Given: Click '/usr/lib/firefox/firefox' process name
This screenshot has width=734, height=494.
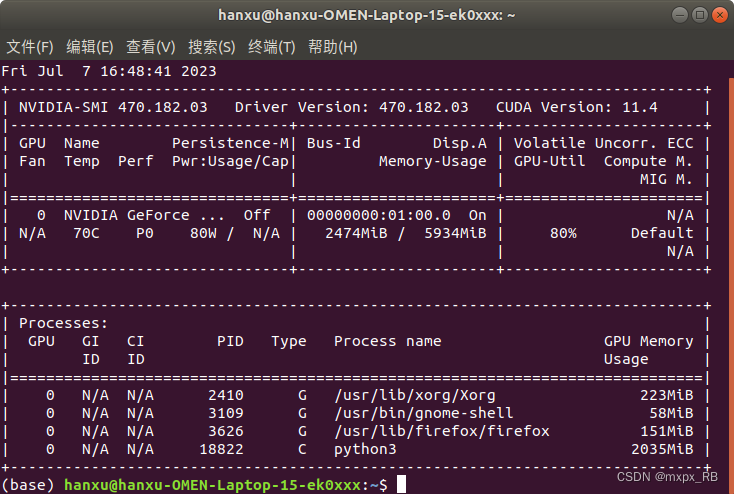Looking at the screenshot, I should 442,431.
